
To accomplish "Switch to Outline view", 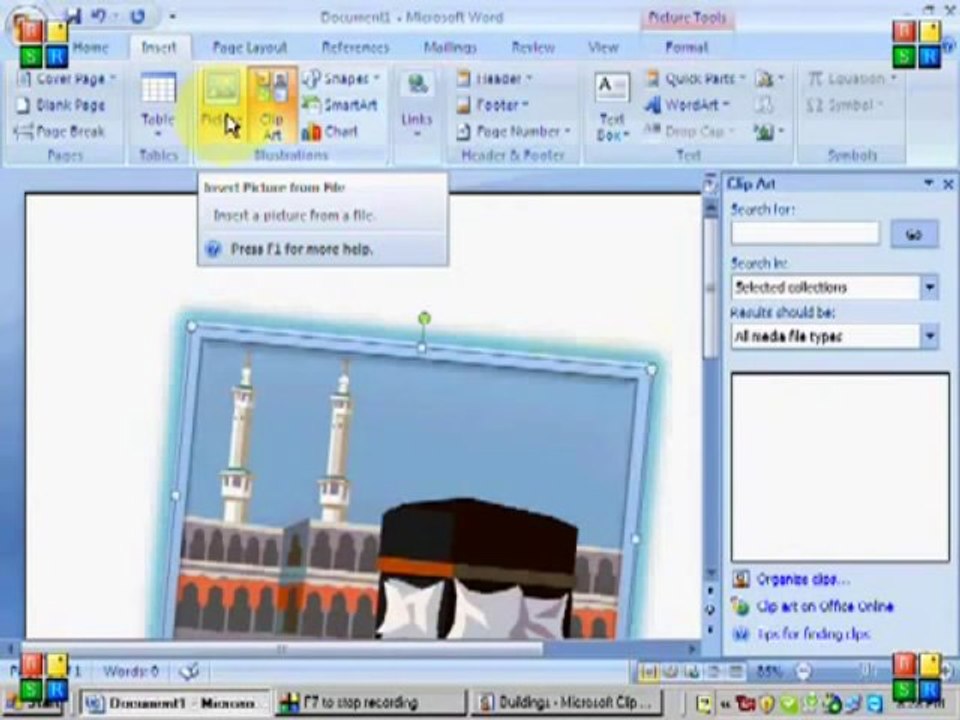I will (714, 672).
